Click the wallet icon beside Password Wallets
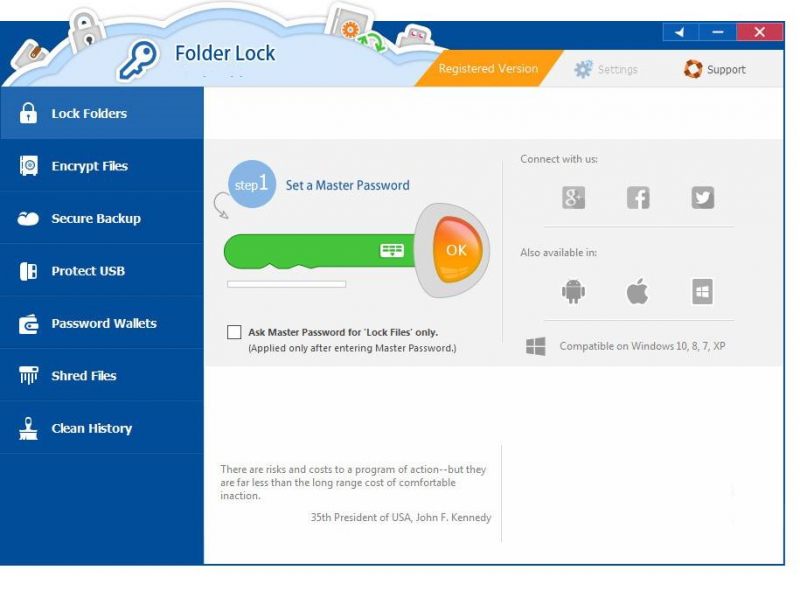Viewport: 800px width, 598px height. [x=29, y=323]
